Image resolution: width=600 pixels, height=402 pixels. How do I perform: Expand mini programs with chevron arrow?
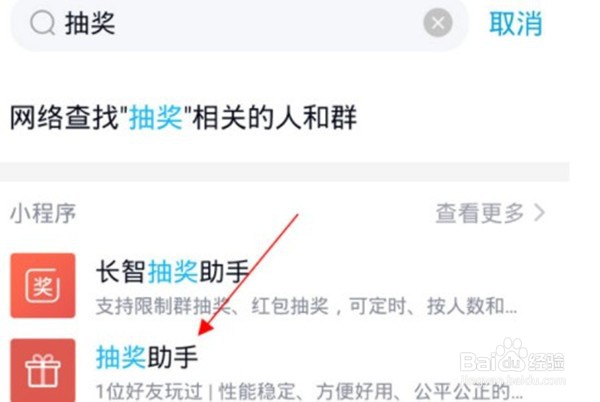click(539, 213)
